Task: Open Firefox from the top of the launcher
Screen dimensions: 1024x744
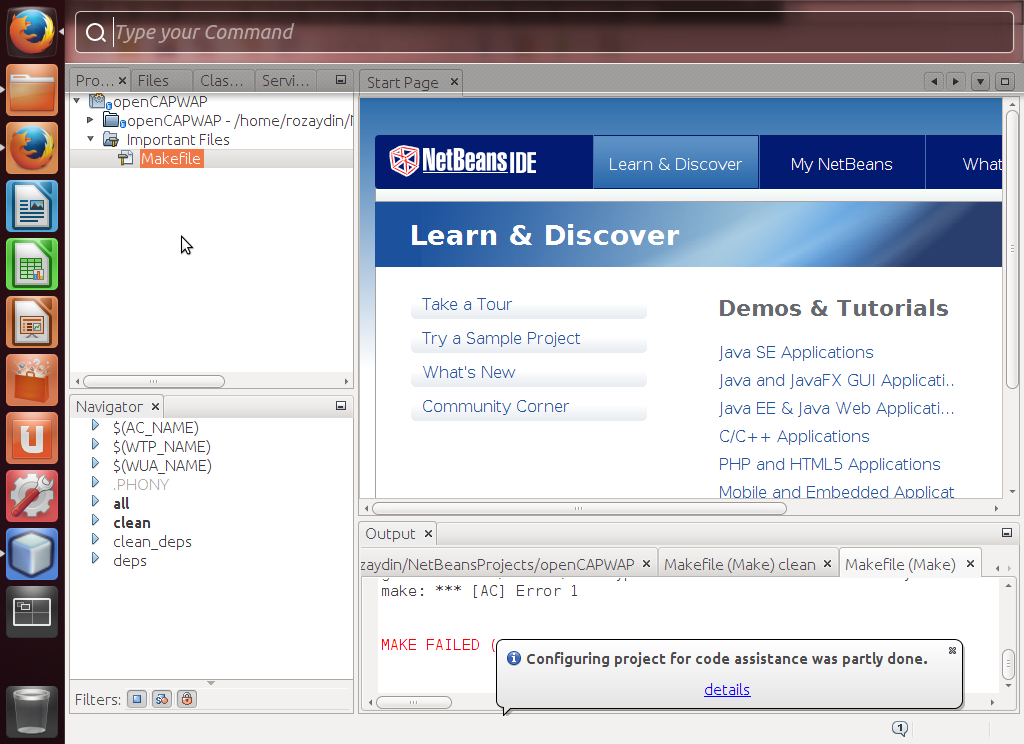Action: [x=31, y=31]
